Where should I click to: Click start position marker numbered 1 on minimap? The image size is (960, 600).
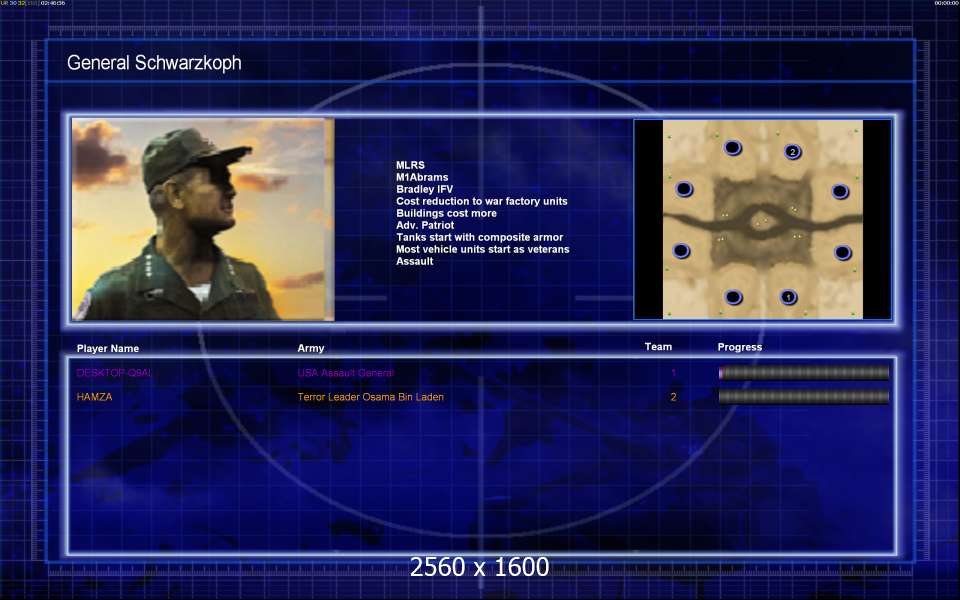pyautogui.click(x=789, y=297)
